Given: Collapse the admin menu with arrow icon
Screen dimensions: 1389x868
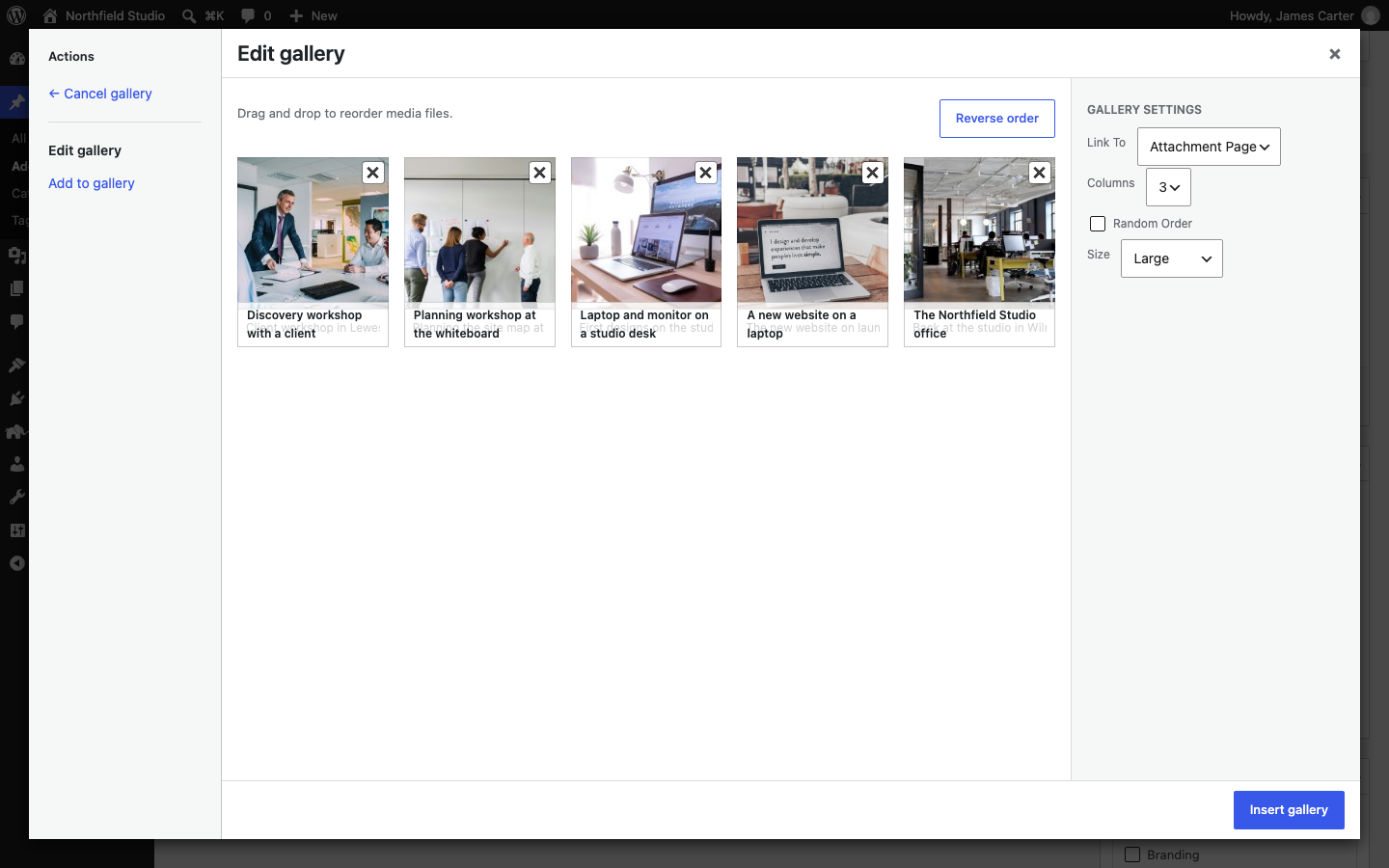Looking at the screenshot, I should coord(16,563).
